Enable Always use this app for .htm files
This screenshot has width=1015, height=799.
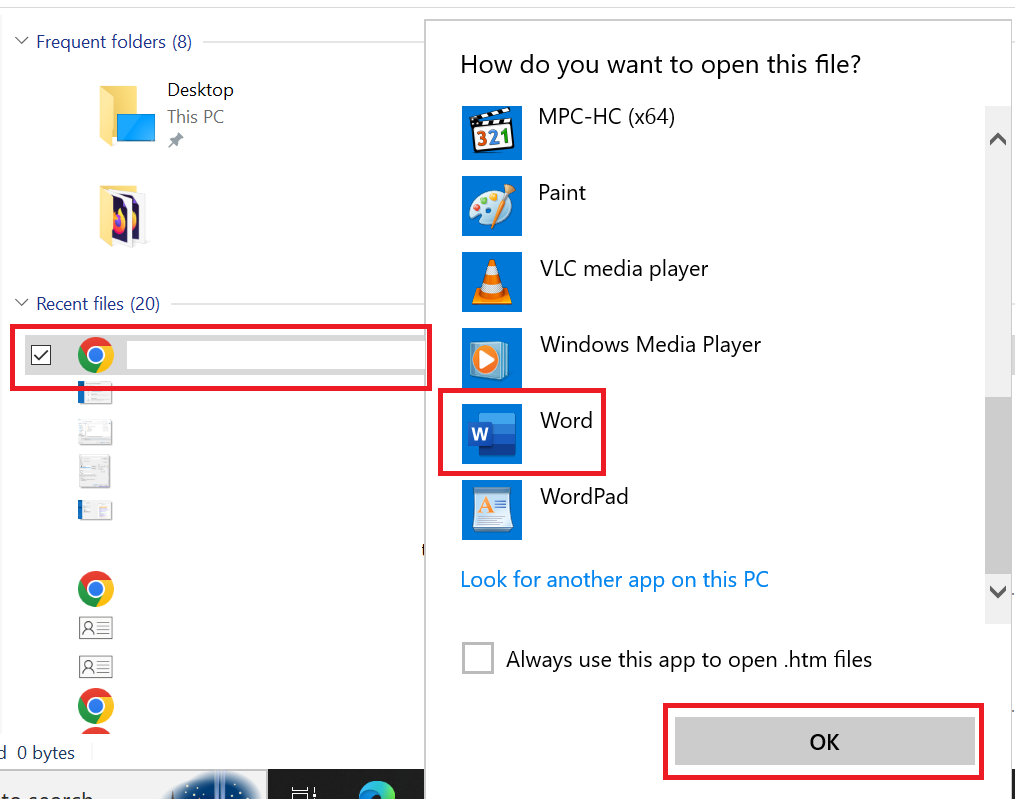point(478,658)
